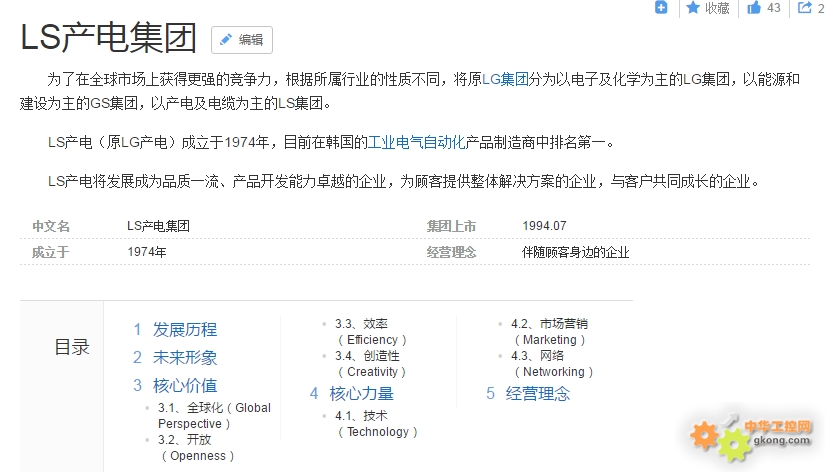Click the 编辑 edit button
The width and height of the screenshot is (825, 472).
point(242,40)
